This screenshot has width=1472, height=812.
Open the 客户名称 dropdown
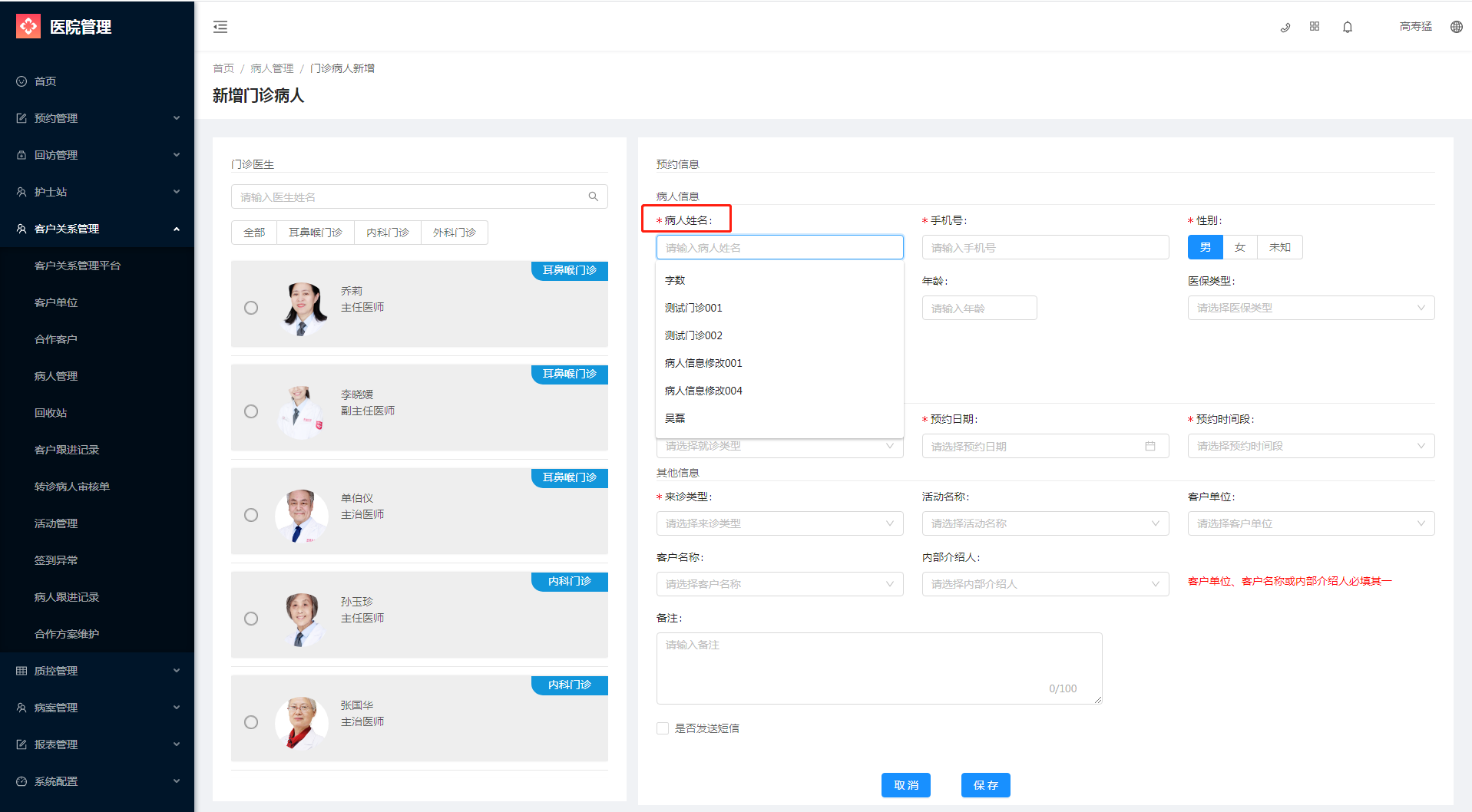[780, 584]
